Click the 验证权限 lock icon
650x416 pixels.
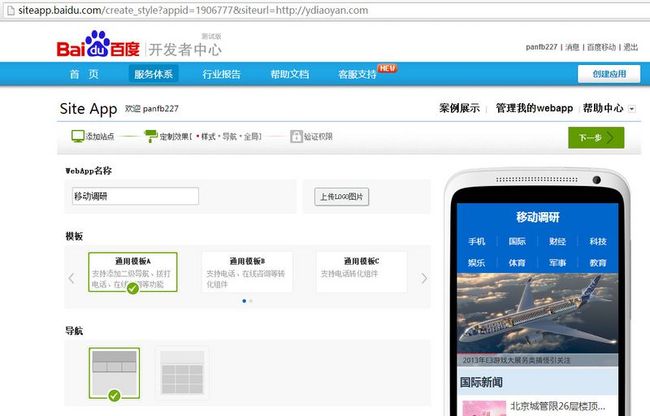(296, 136)
